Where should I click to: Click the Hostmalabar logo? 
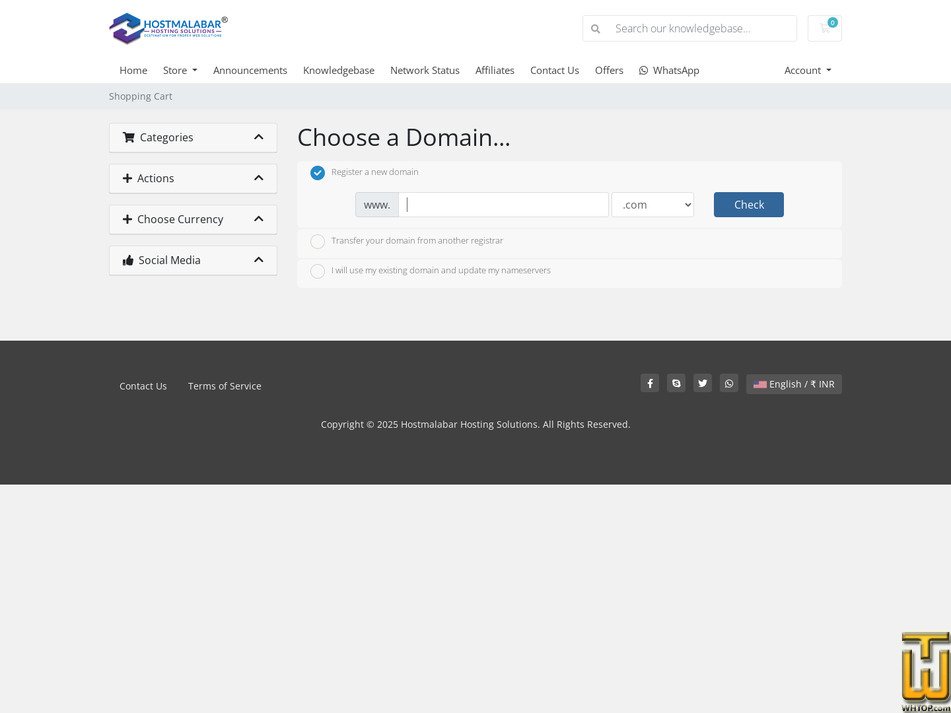pos(166,28)
